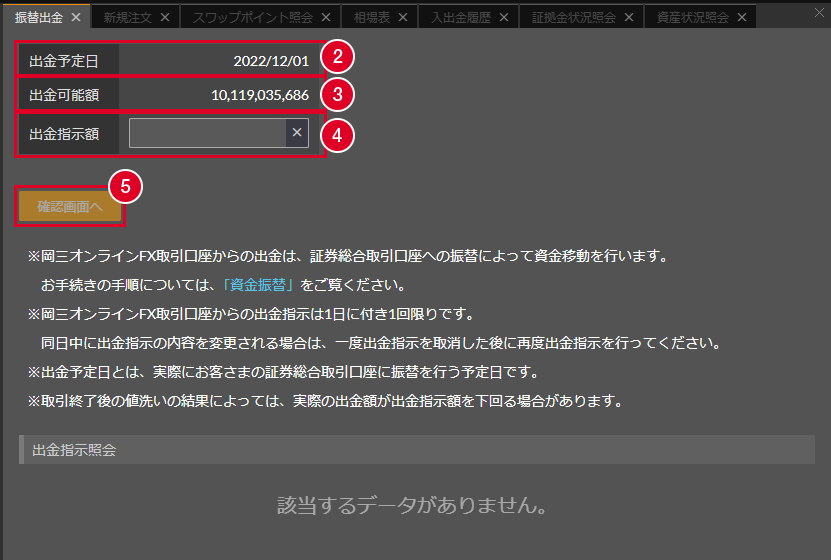Clear the 出金指示額 field with the X icon
The image size is (831, 560).
297,133
